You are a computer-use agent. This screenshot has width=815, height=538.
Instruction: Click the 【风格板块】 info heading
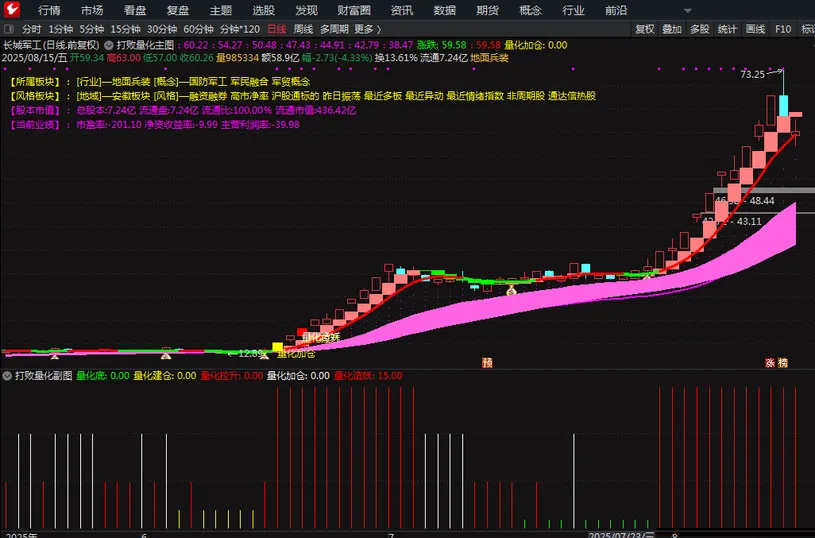tap(36, 96)
